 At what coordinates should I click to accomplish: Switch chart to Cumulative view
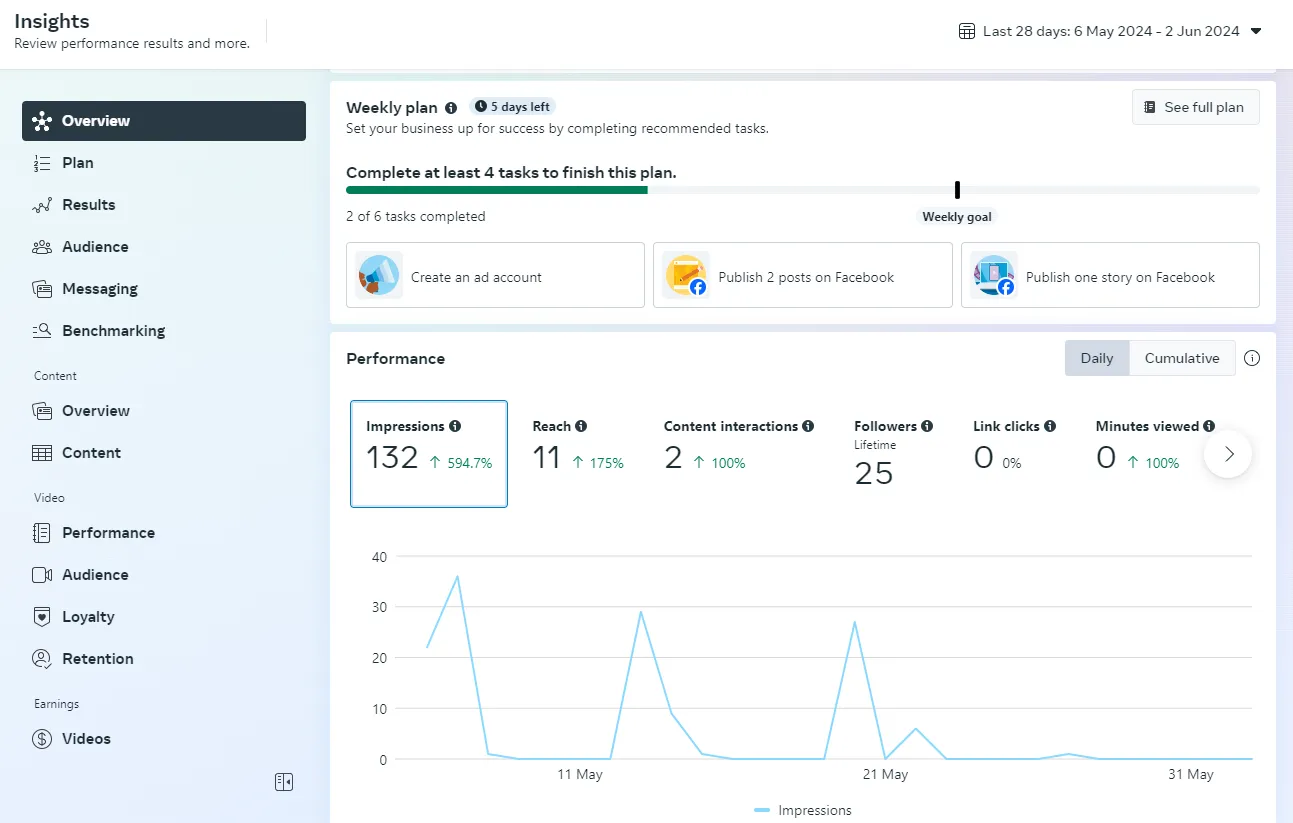point(1181,358)
